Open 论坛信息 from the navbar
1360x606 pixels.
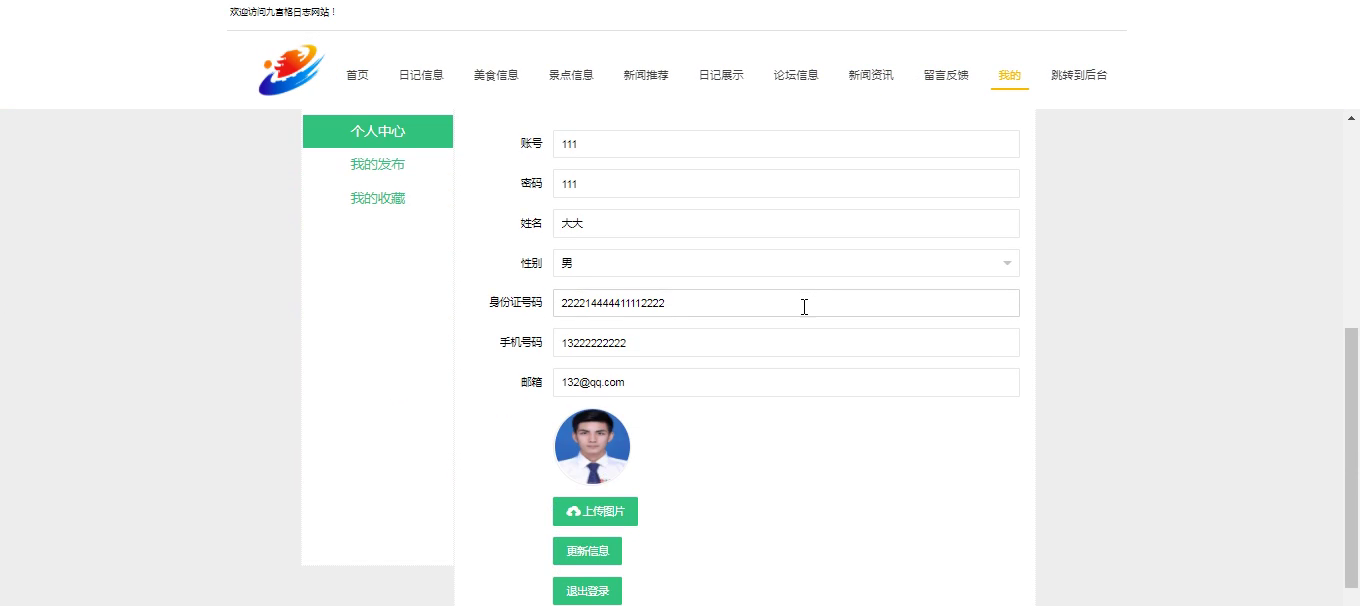pos(796,75)
